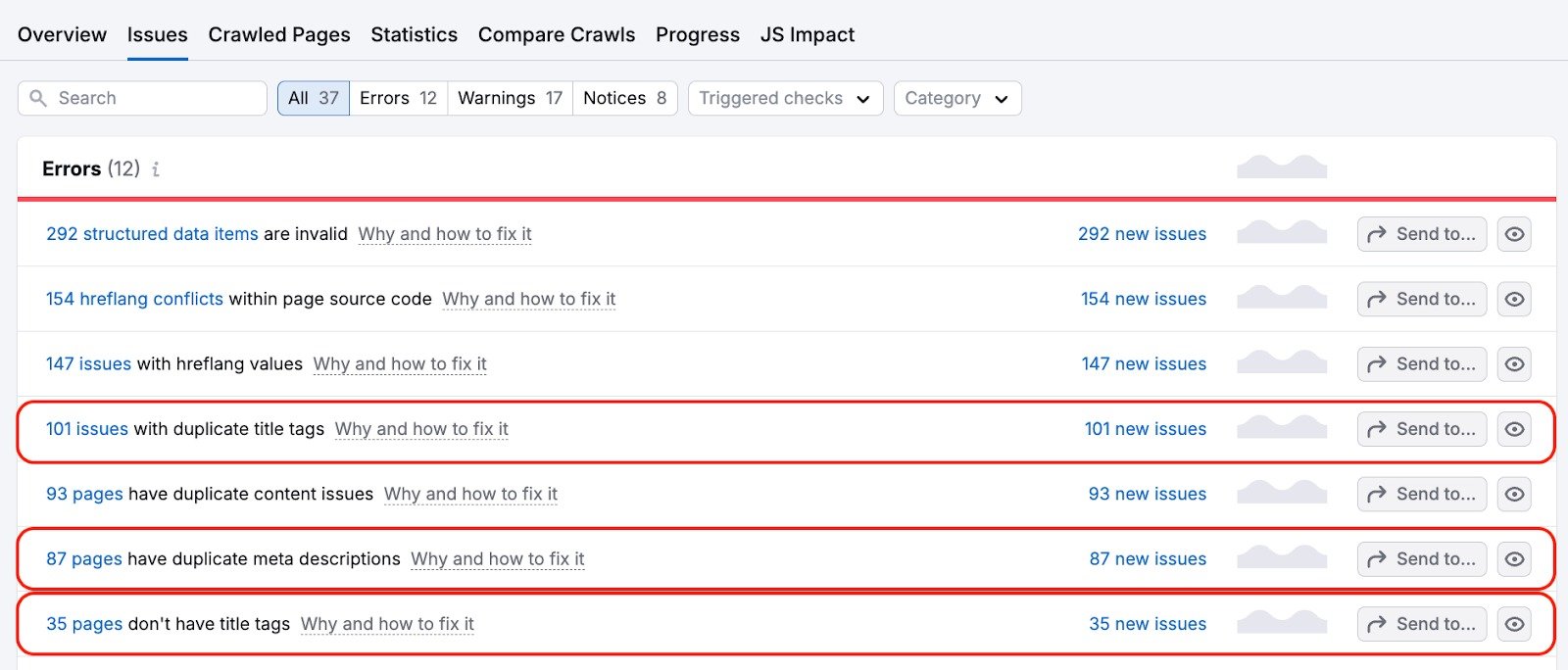Viewport: 1568px width, 670px height.
Task: Hide the duplicate meta descriptions issue
Action: click(x=1514, y=559)
